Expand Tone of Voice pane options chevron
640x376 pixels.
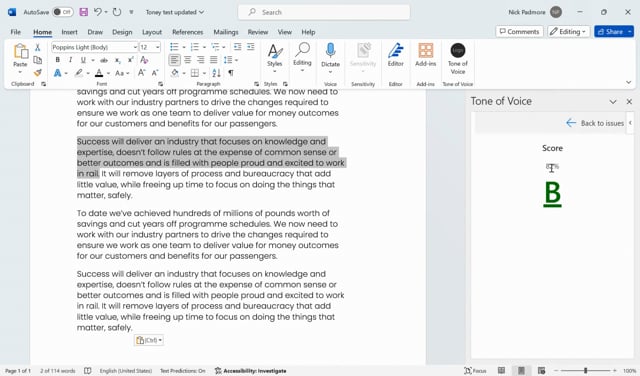pyautogui.click(x=613, y=102)
